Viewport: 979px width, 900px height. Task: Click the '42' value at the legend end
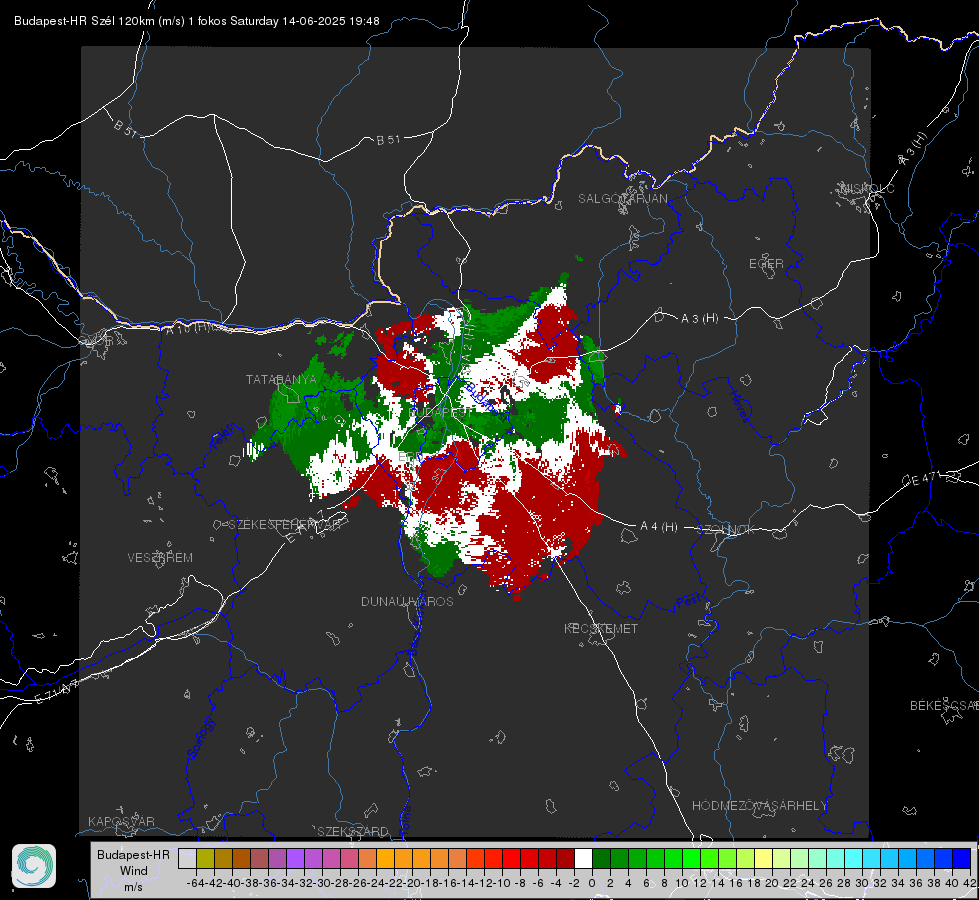pos(969,883)
